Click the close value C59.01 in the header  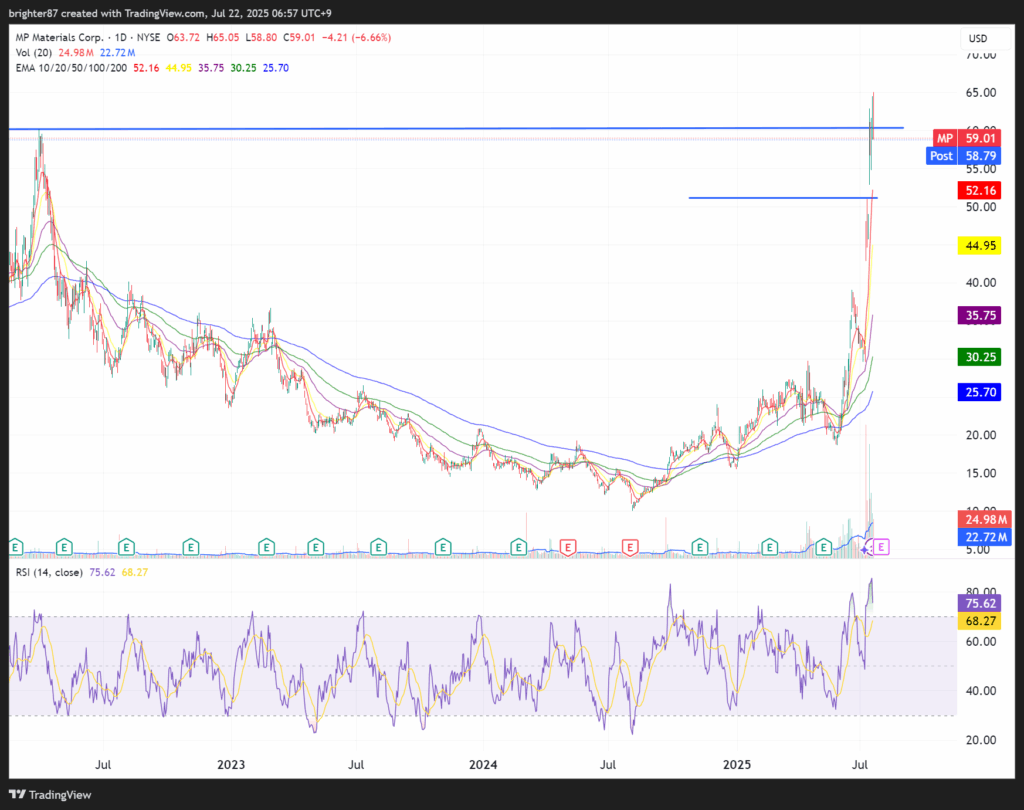point(299,37)
